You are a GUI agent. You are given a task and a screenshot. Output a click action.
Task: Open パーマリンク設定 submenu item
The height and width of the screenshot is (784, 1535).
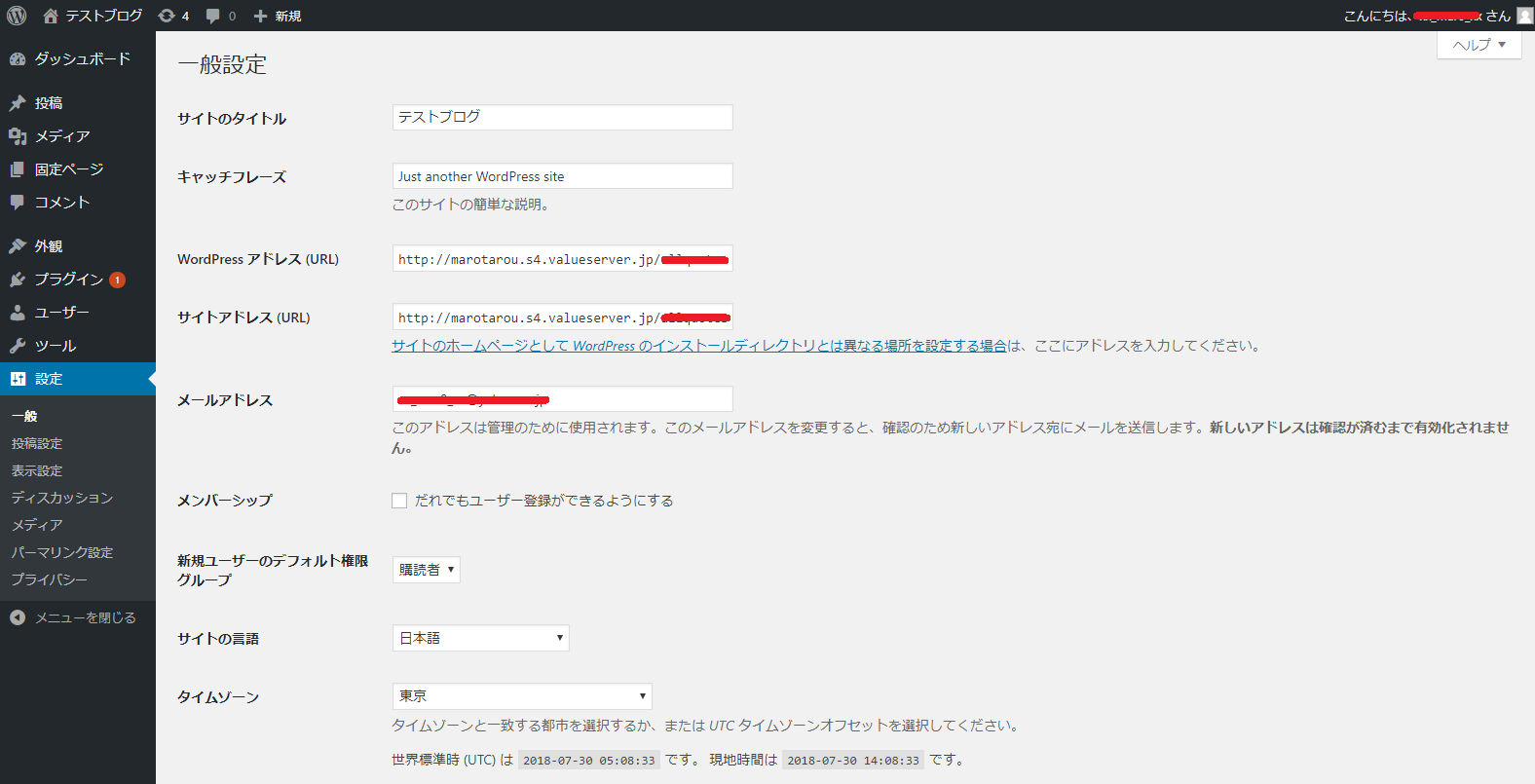click(62, 552)
